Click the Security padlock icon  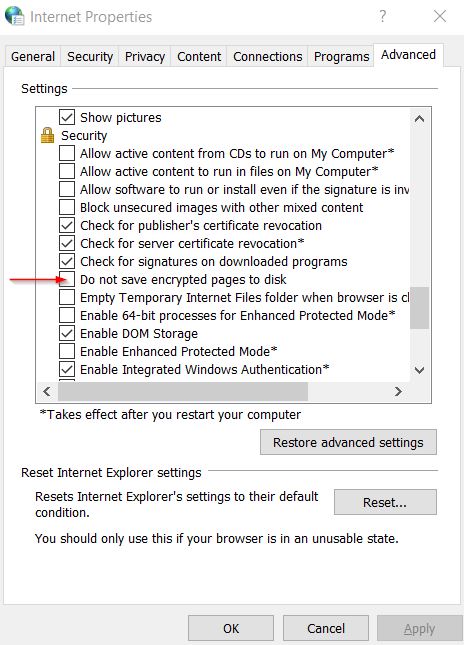(x=47, y=135)
